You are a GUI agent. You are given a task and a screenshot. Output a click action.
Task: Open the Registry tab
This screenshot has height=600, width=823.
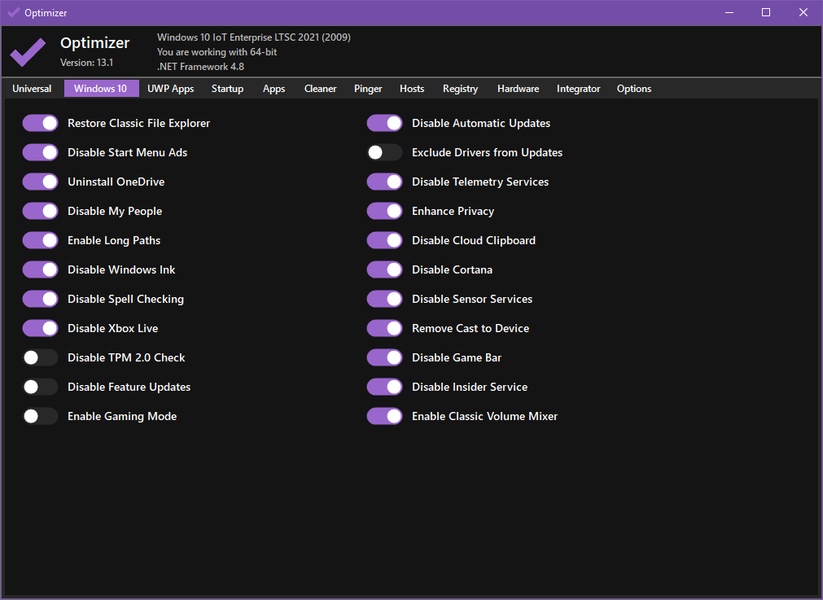tap(460, 89)
